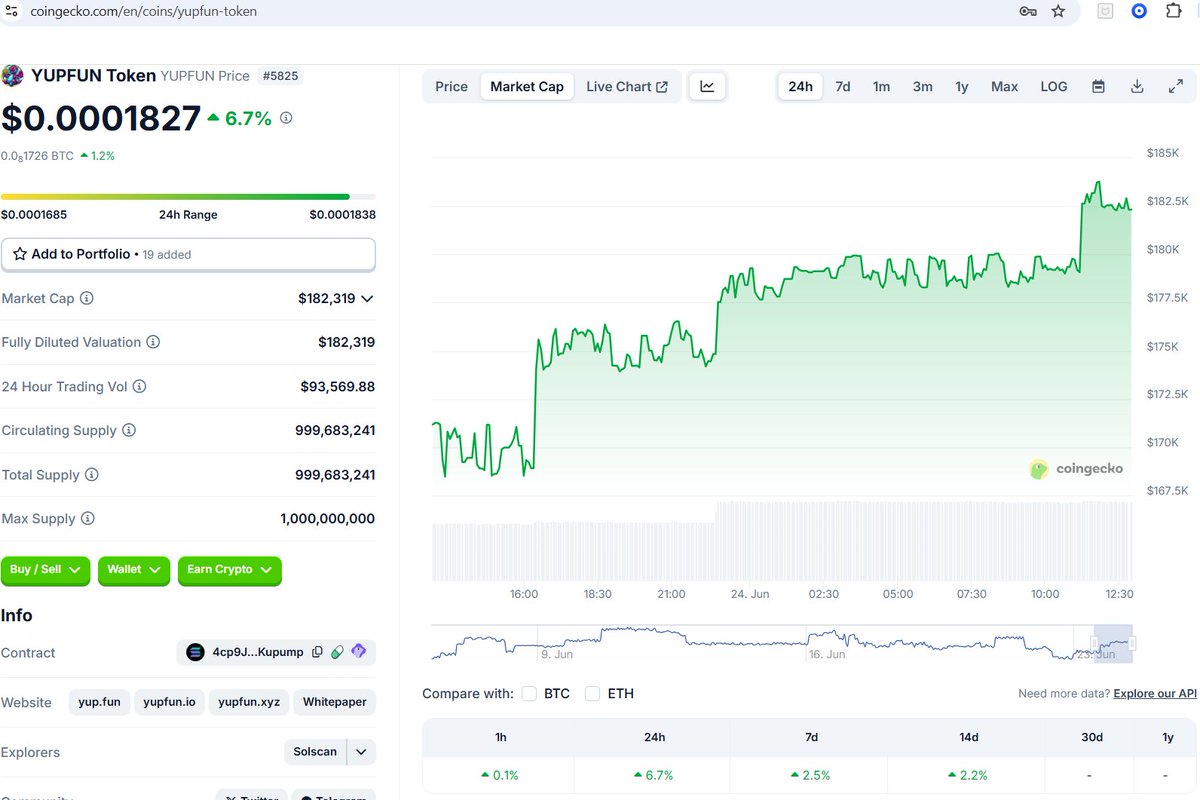Click the 4cp9J...Kupump contract address
This screenshot has width=1200, height=800.
(x=258, y=652)
